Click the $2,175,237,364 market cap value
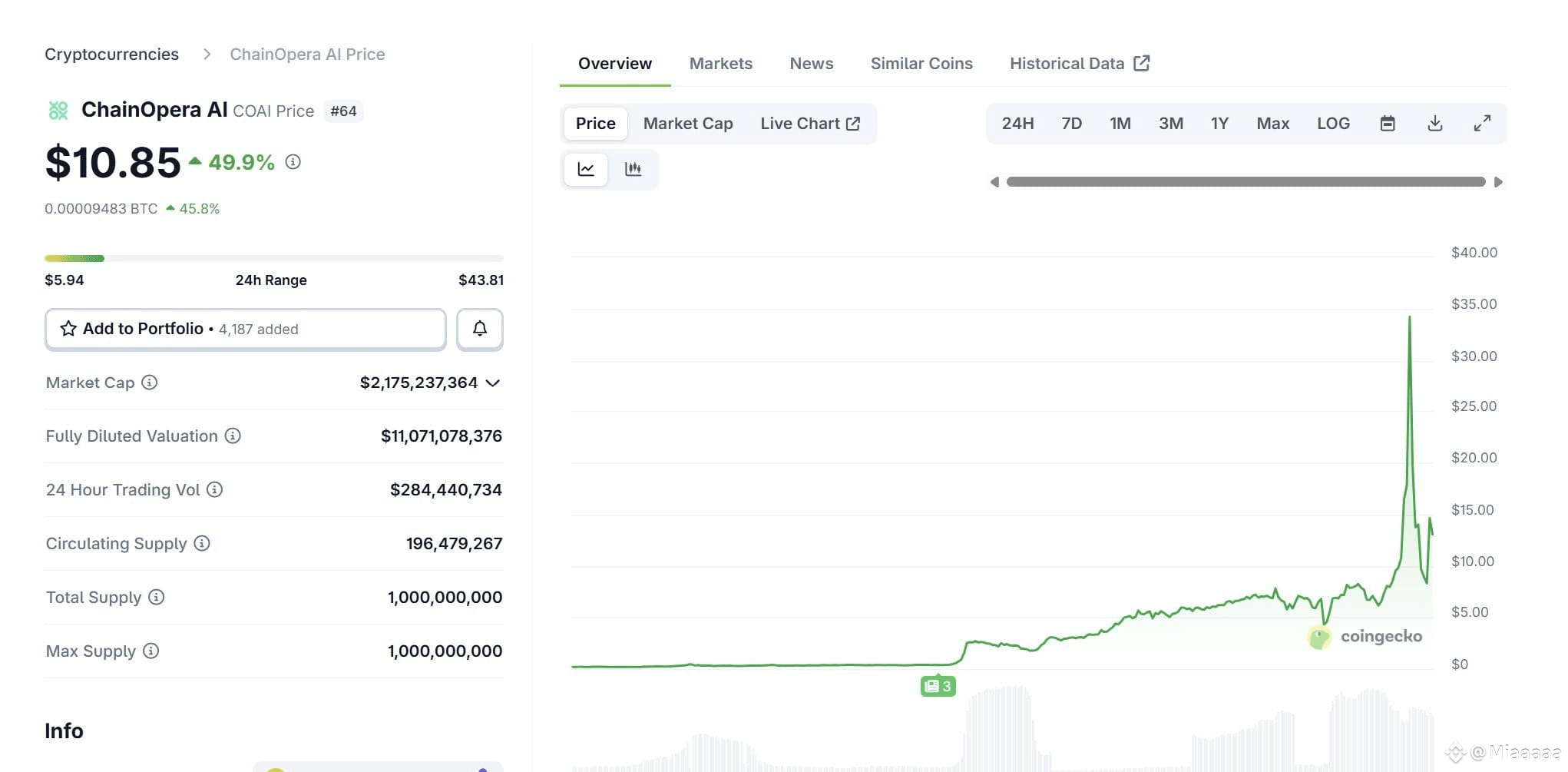Screen dimensions: 1568x772 (x=418, y=383)
